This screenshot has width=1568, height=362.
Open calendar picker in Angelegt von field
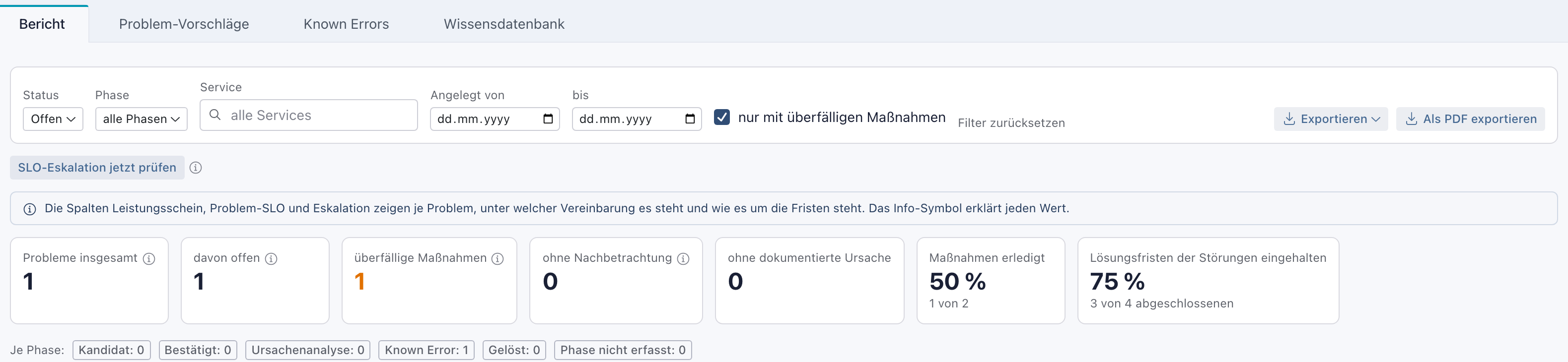pos(548,119)
